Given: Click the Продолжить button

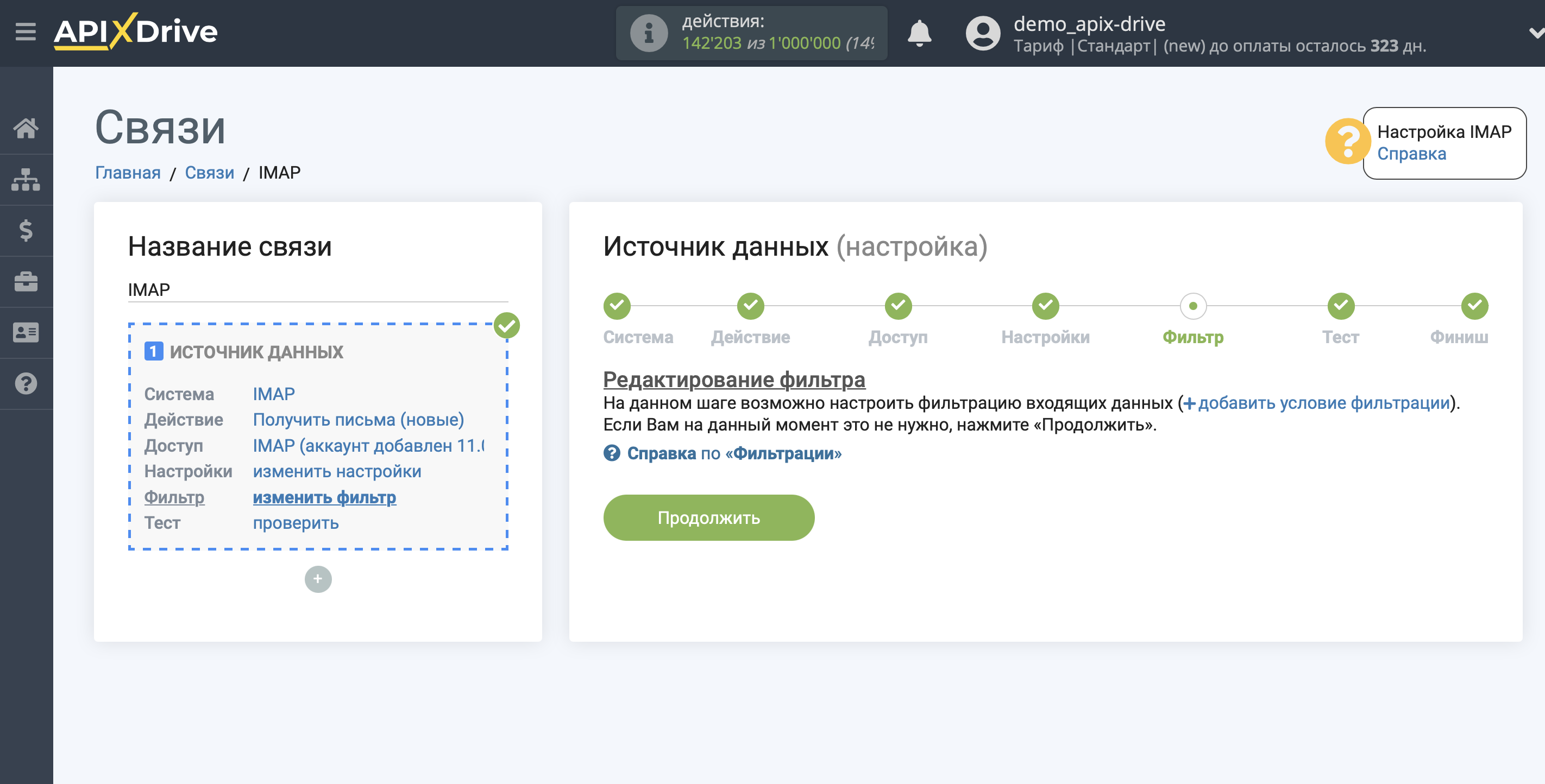Looking at the screenshot, I should coord(708,517).
